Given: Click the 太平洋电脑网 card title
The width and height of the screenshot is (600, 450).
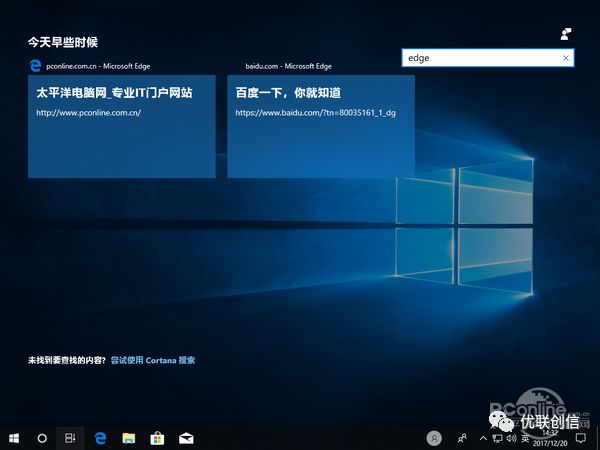Looking at the screenshot, I should tap(114, 93).
